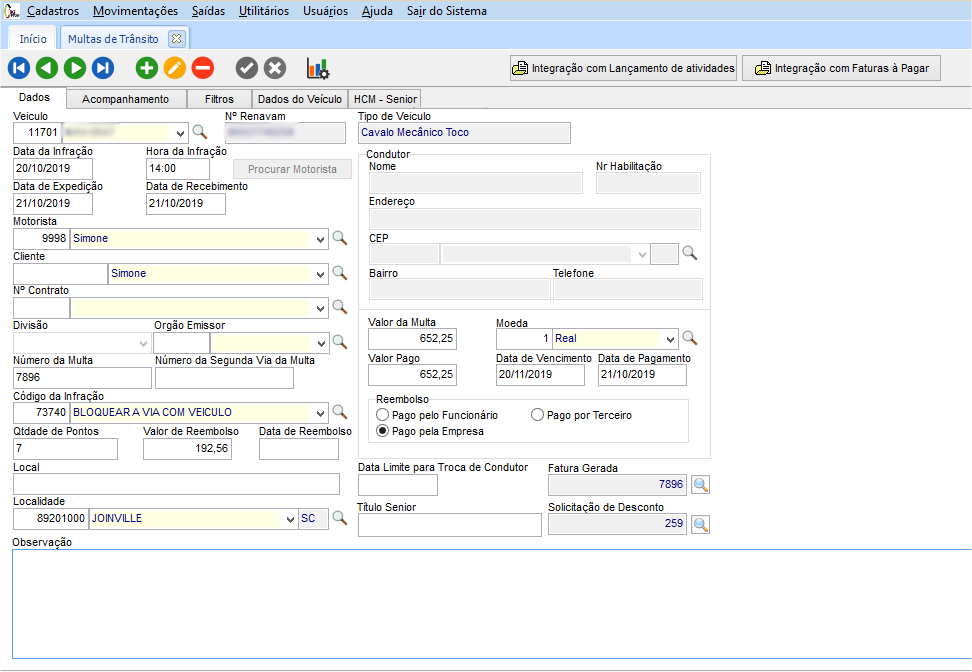Viewport: 972px width, 672px height.
Task: Open the chart report settings icon
Action: click(318, 68)
